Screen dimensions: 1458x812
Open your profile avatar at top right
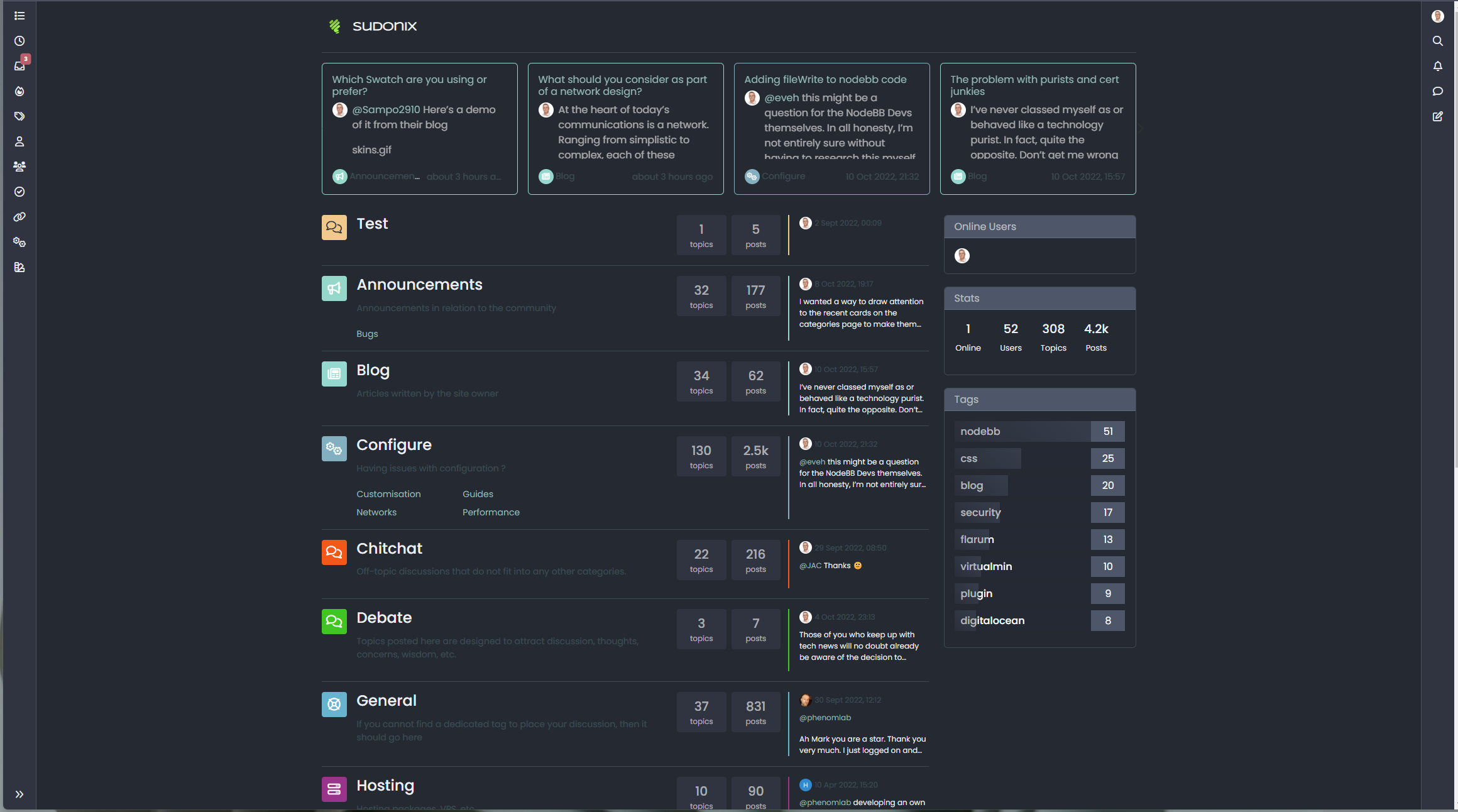pyautogui.click(x=1438, y=16)
